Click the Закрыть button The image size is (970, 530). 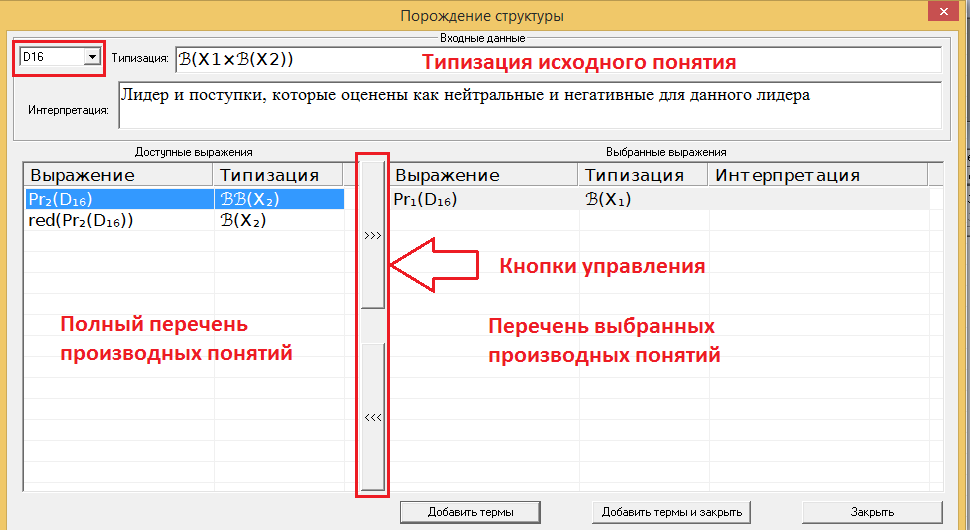click(x=872, y=512)
